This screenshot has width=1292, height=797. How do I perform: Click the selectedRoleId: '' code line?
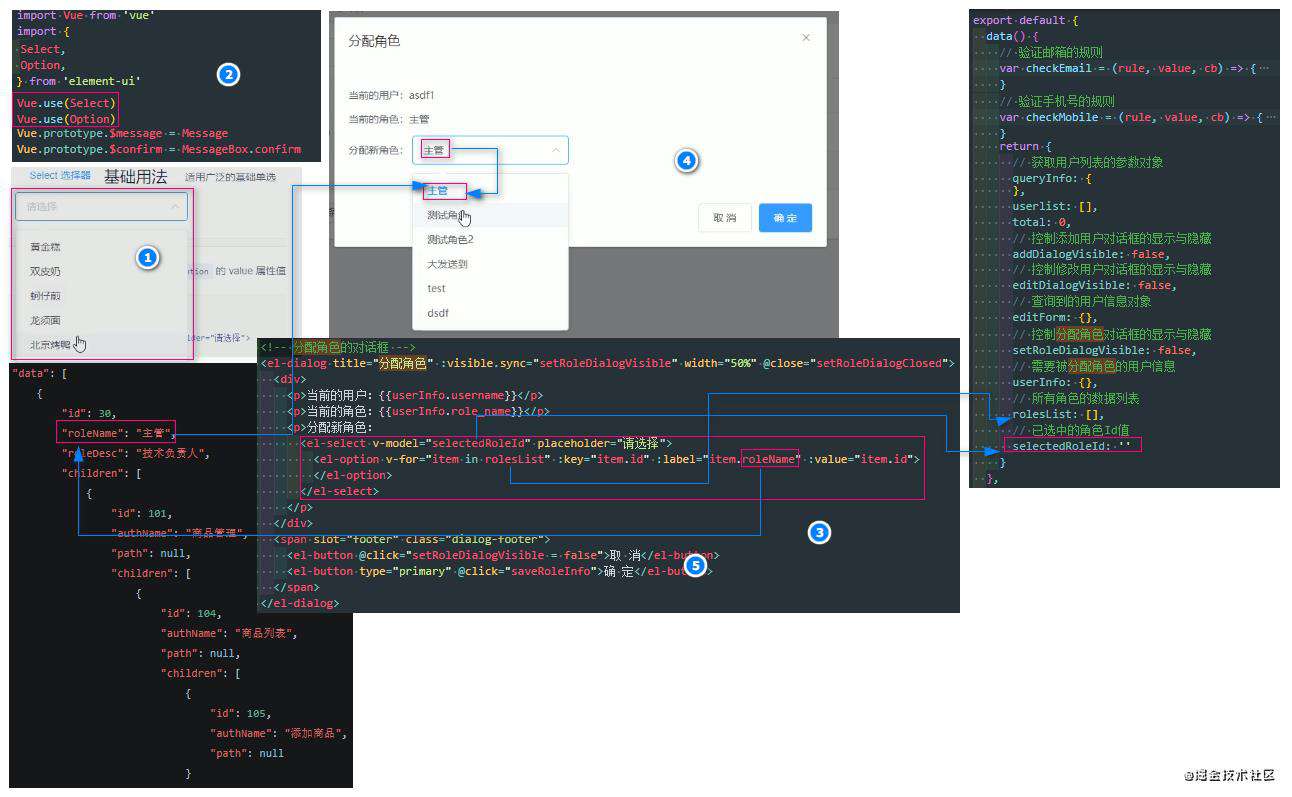pos(1071,446)
